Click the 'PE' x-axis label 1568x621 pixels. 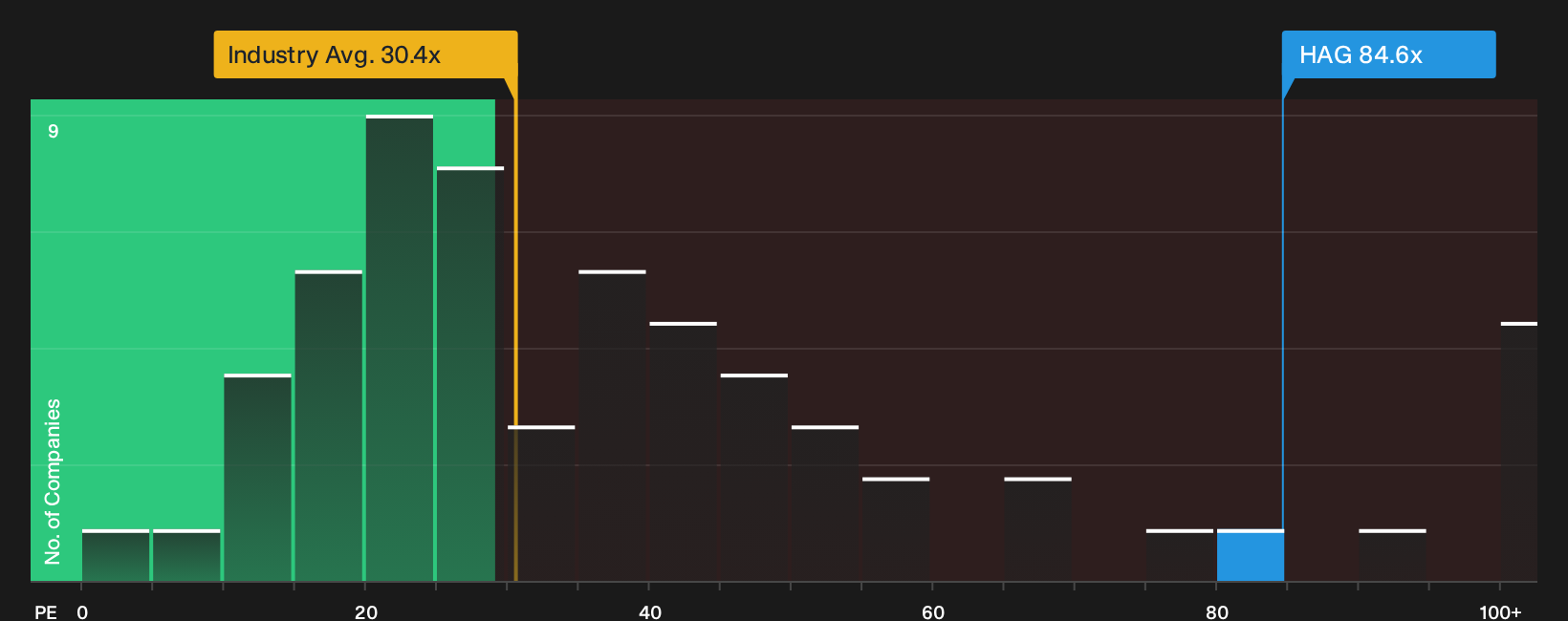[46, 611]
